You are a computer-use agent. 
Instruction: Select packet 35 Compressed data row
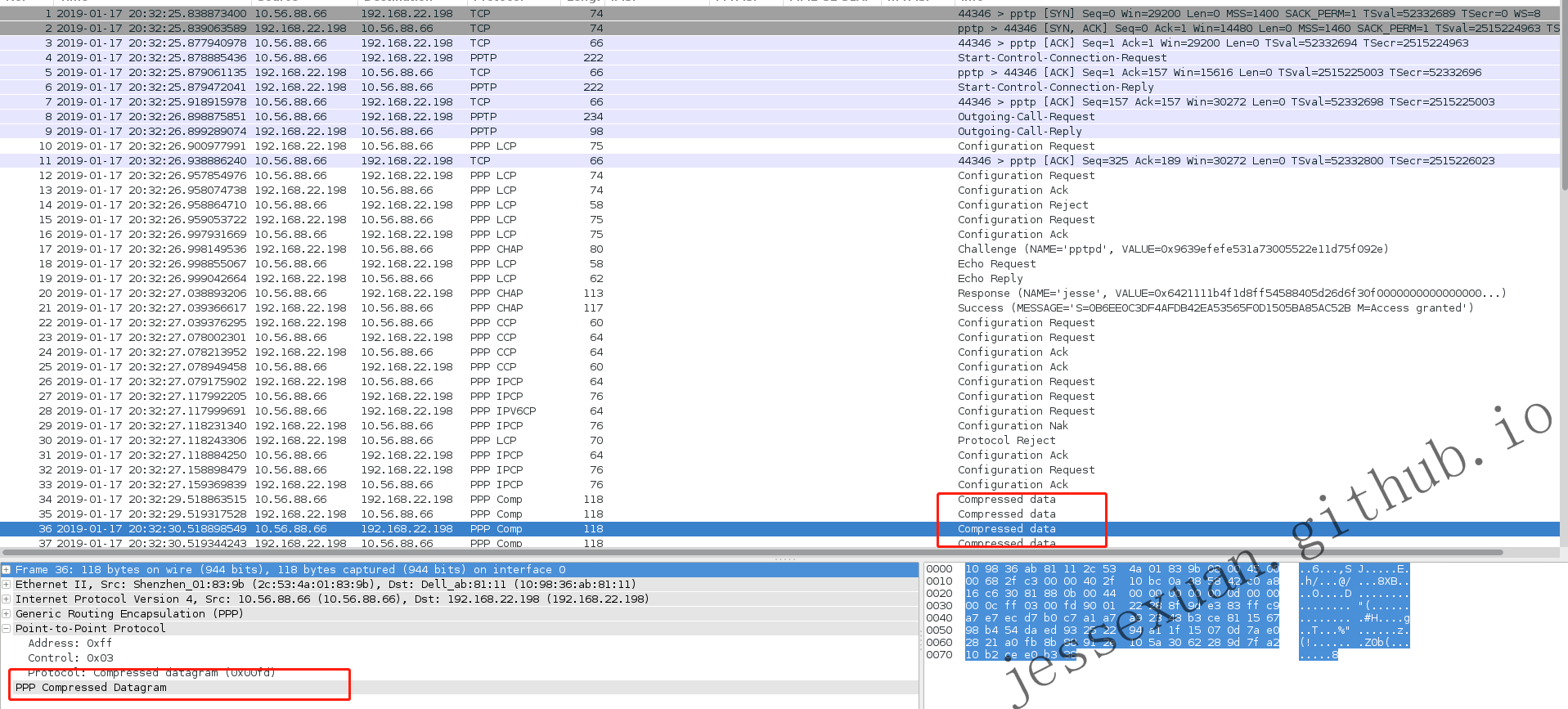pos(780,514)
